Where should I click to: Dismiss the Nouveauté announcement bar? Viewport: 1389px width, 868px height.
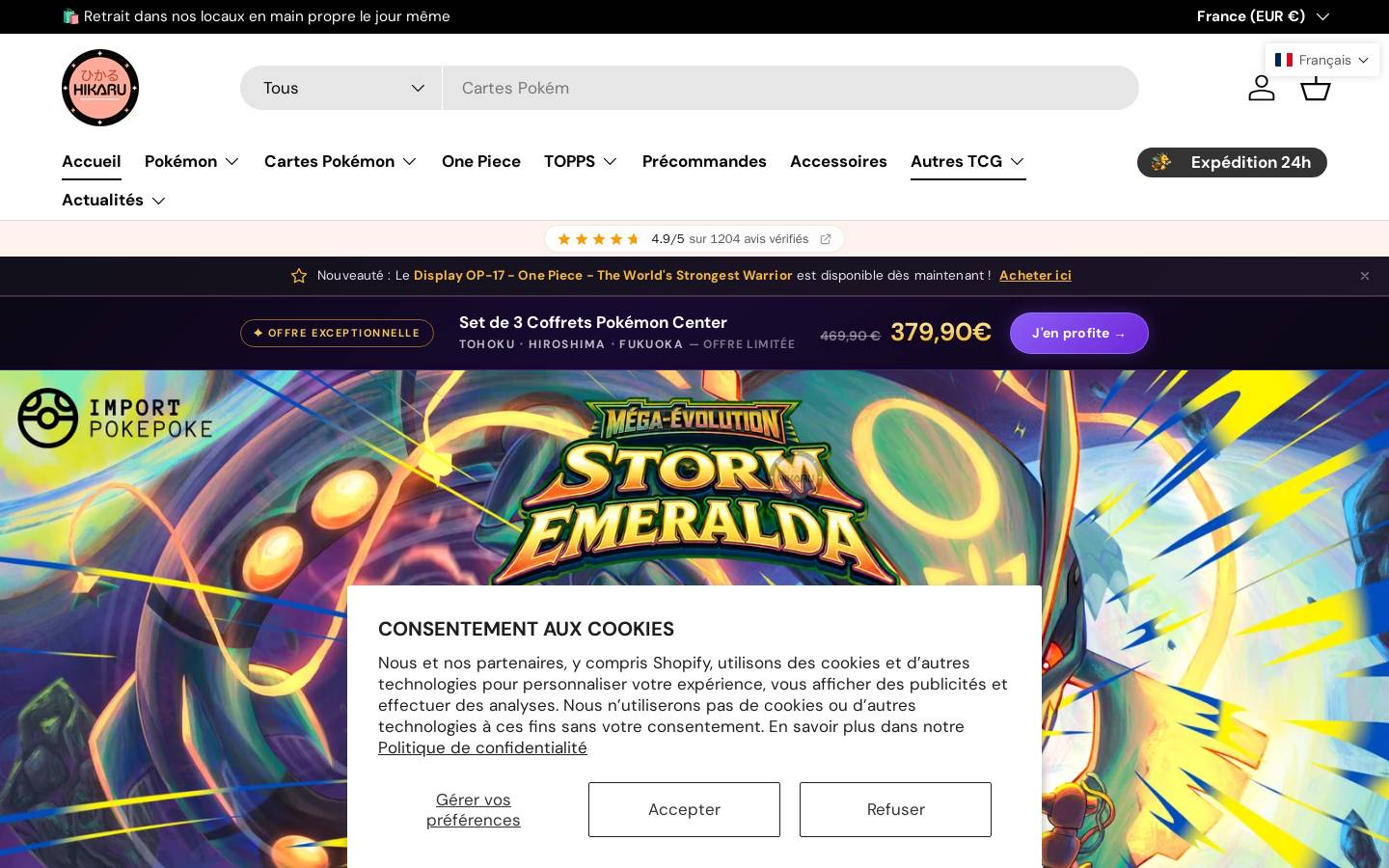1364,276
